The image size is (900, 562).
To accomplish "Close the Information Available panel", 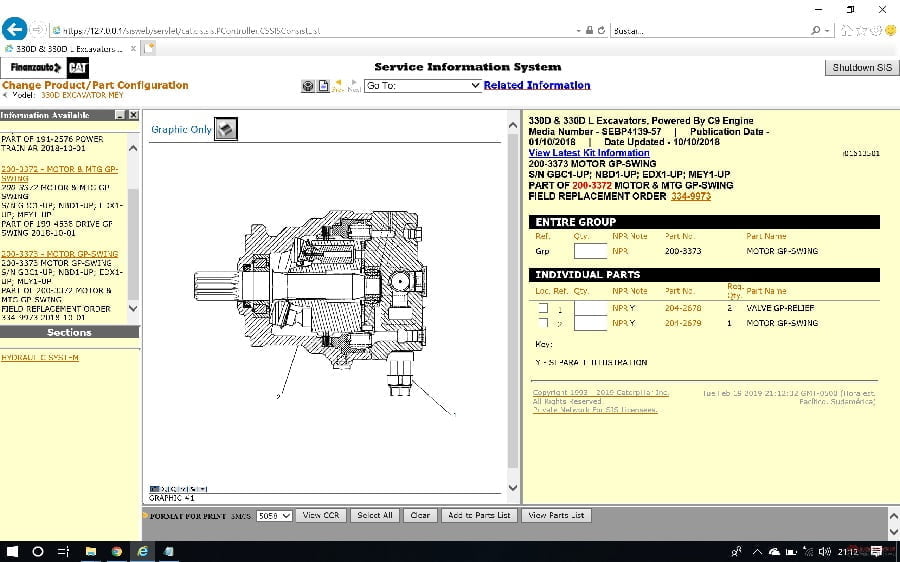I will (x=133, y=115).
